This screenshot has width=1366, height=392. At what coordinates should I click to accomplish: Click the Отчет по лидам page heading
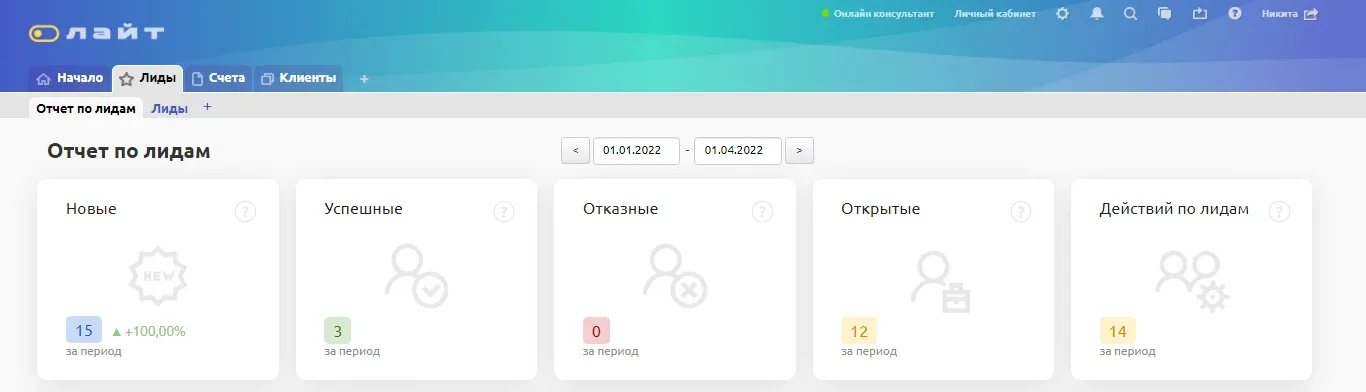pyautogui.click(x=129, y=151)
